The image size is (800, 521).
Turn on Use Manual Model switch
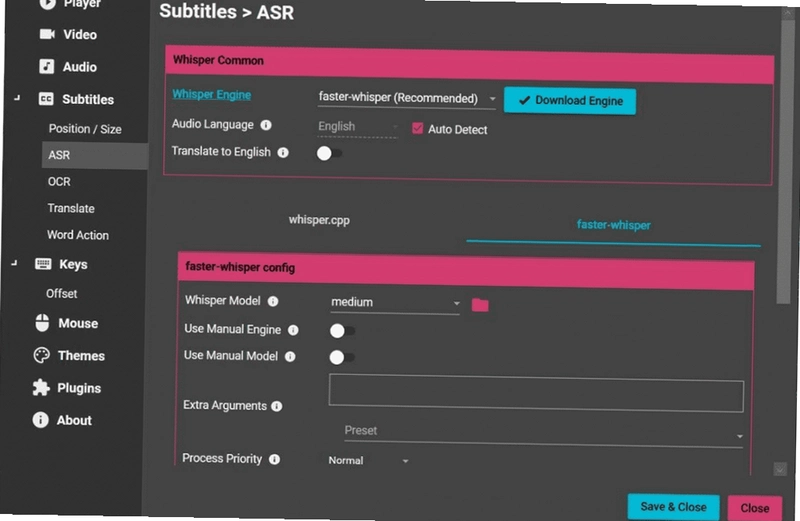341,357
